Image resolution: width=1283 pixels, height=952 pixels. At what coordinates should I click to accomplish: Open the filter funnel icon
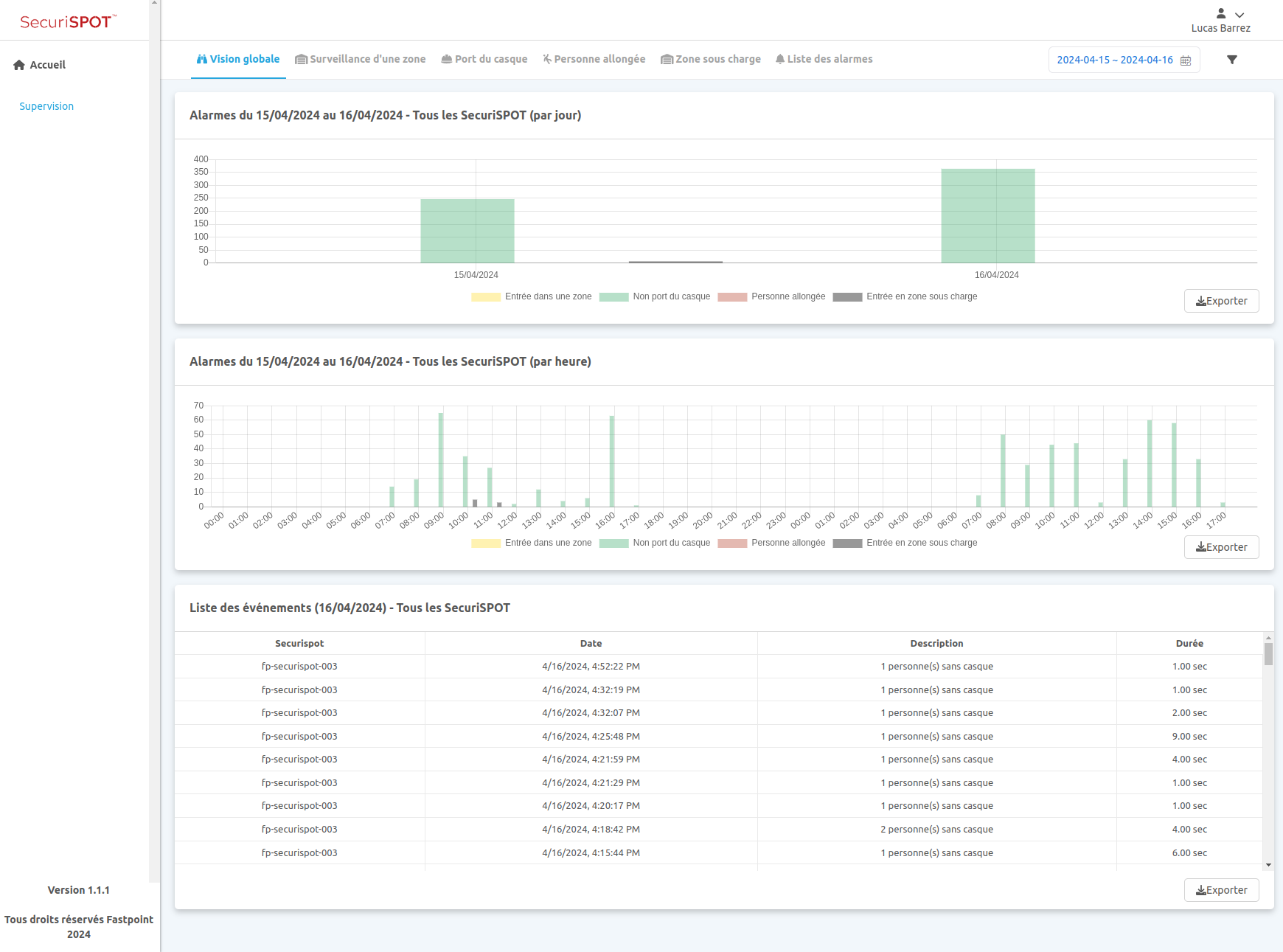[x=1231, y=60]
